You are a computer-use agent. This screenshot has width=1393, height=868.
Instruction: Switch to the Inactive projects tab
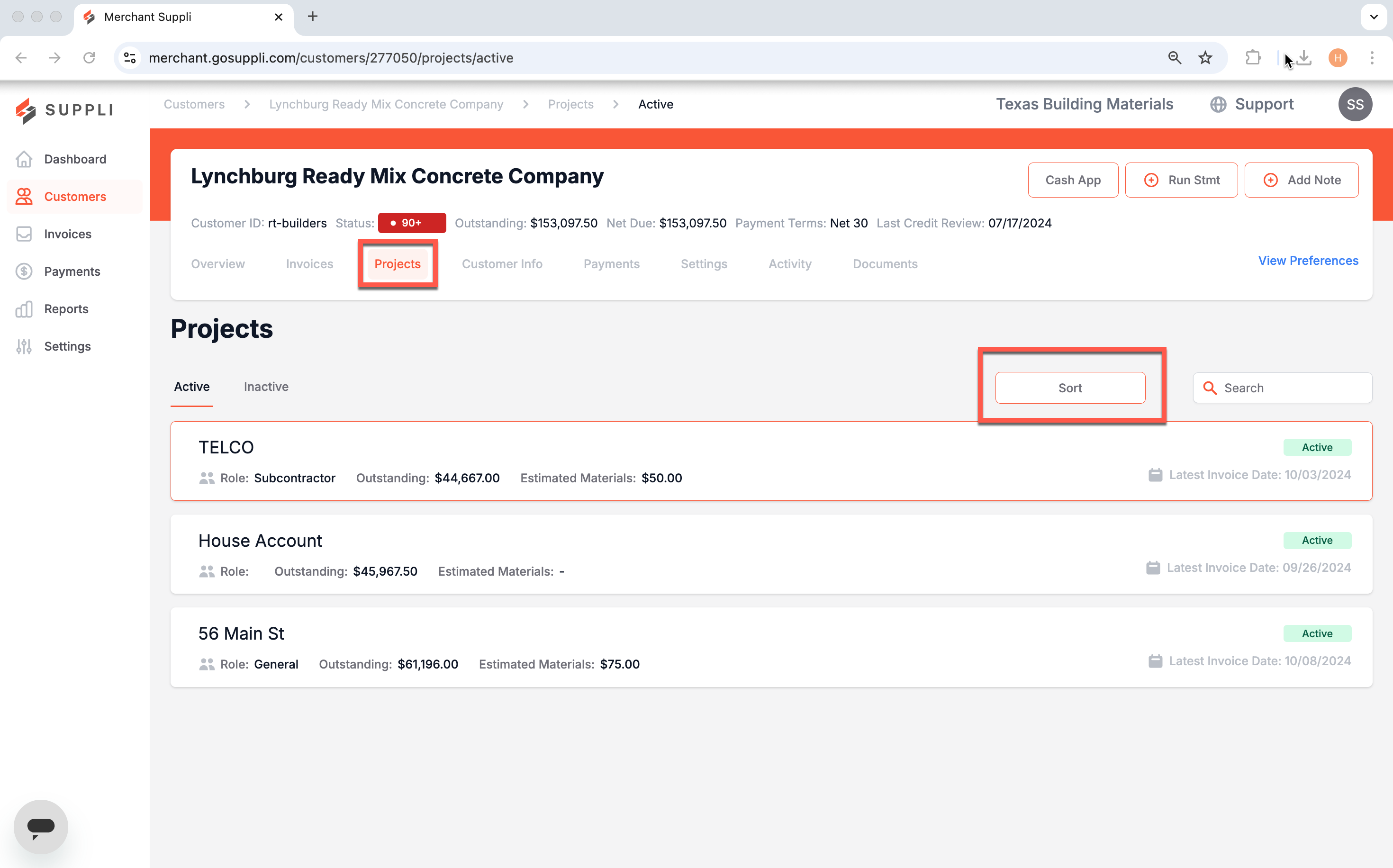coord(266,387)
